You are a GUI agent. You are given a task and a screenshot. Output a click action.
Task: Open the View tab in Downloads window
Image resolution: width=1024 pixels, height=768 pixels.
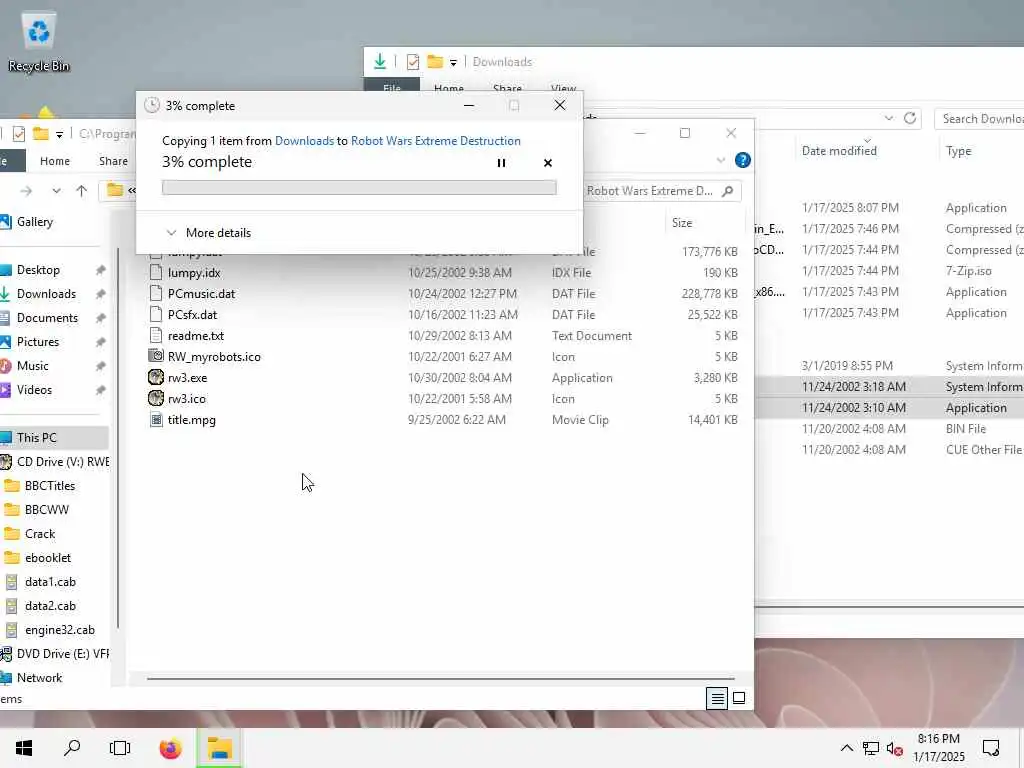coord(563,88)
